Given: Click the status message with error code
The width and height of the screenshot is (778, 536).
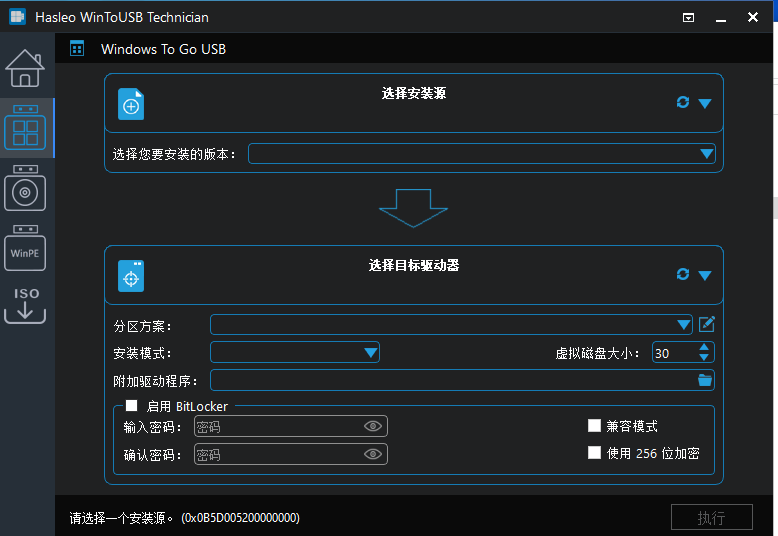Looking at the screenshot, I should [185, 518].
